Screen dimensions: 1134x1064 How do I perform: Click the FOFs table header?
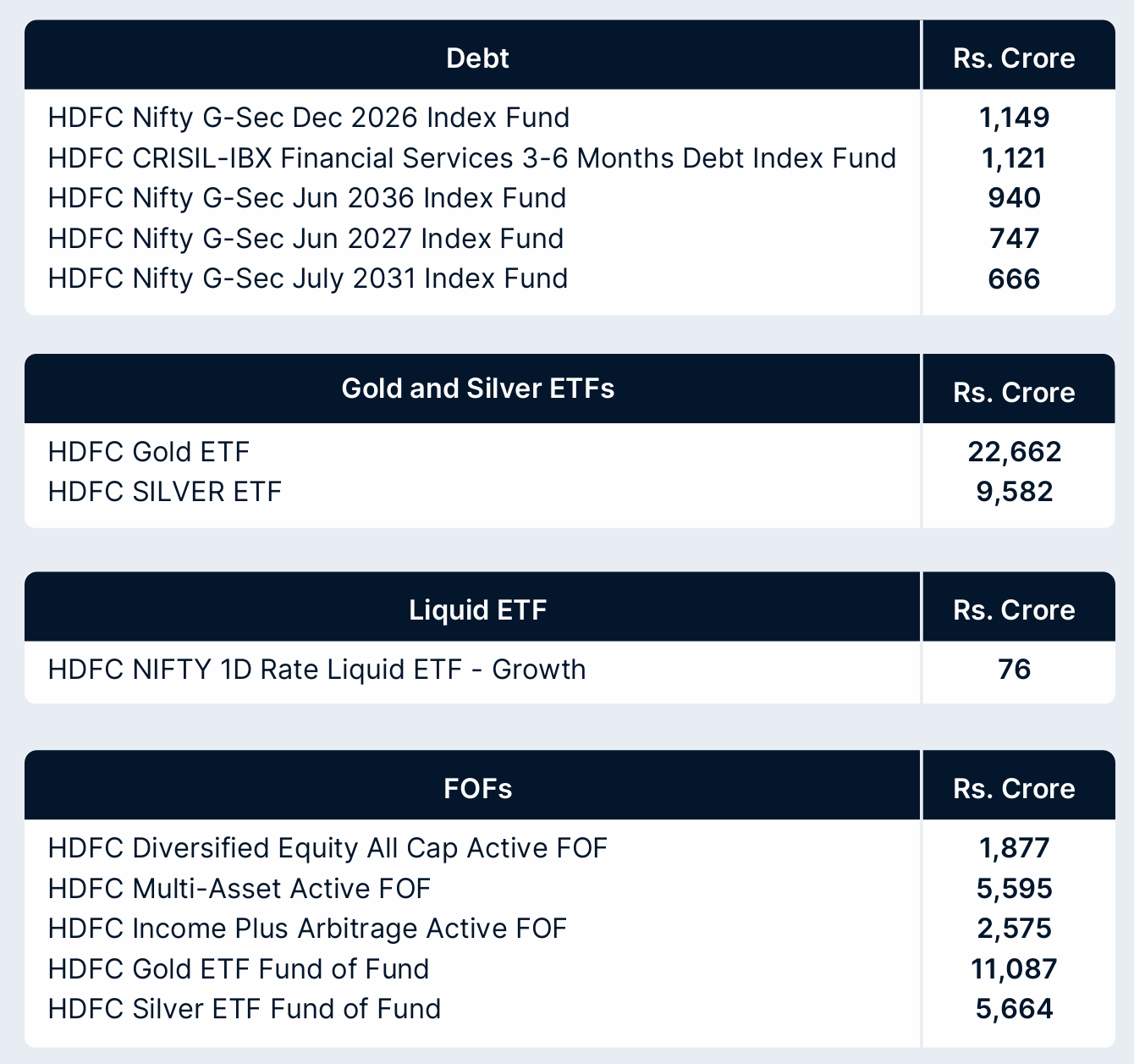pyautogui.click(x=477, y=788)
